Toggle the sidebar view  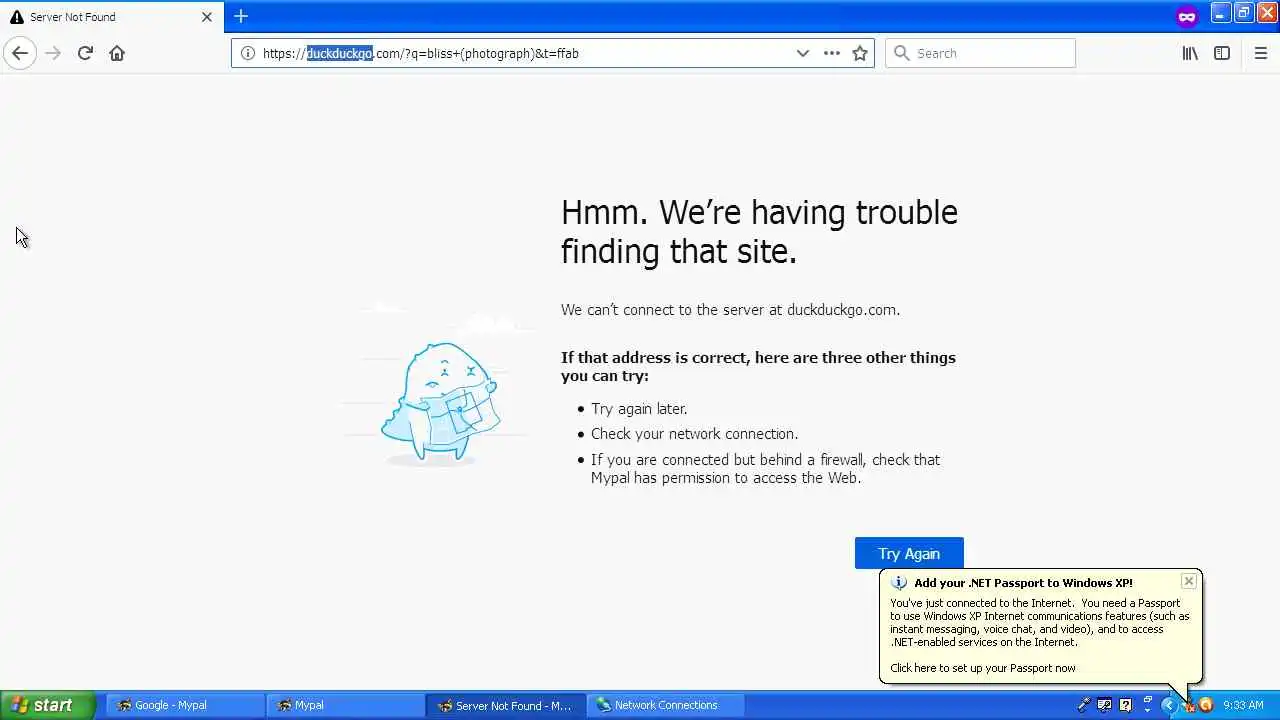pyautogui.click(x=1222, y=53)
